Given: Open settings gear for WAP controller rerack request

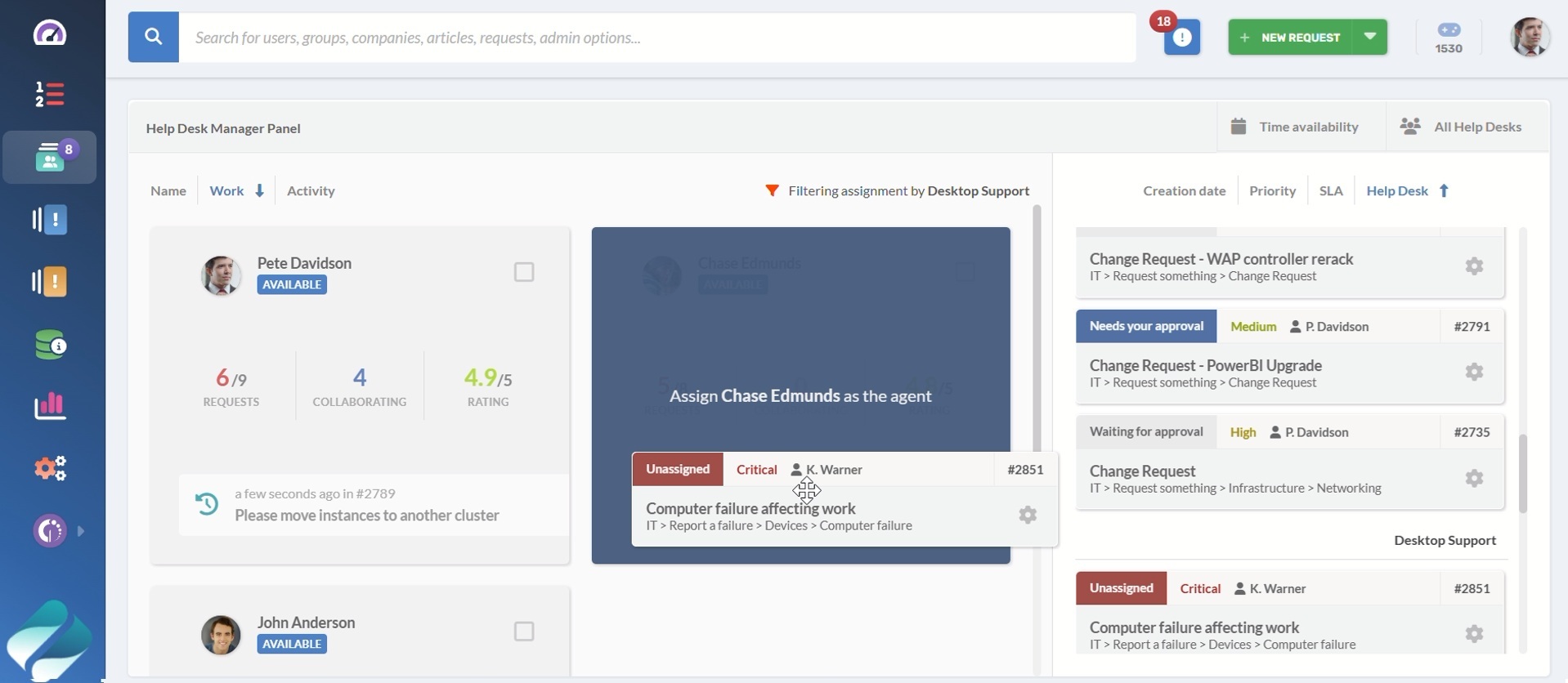Looking at the screenshot, I should click(1474, 266).
